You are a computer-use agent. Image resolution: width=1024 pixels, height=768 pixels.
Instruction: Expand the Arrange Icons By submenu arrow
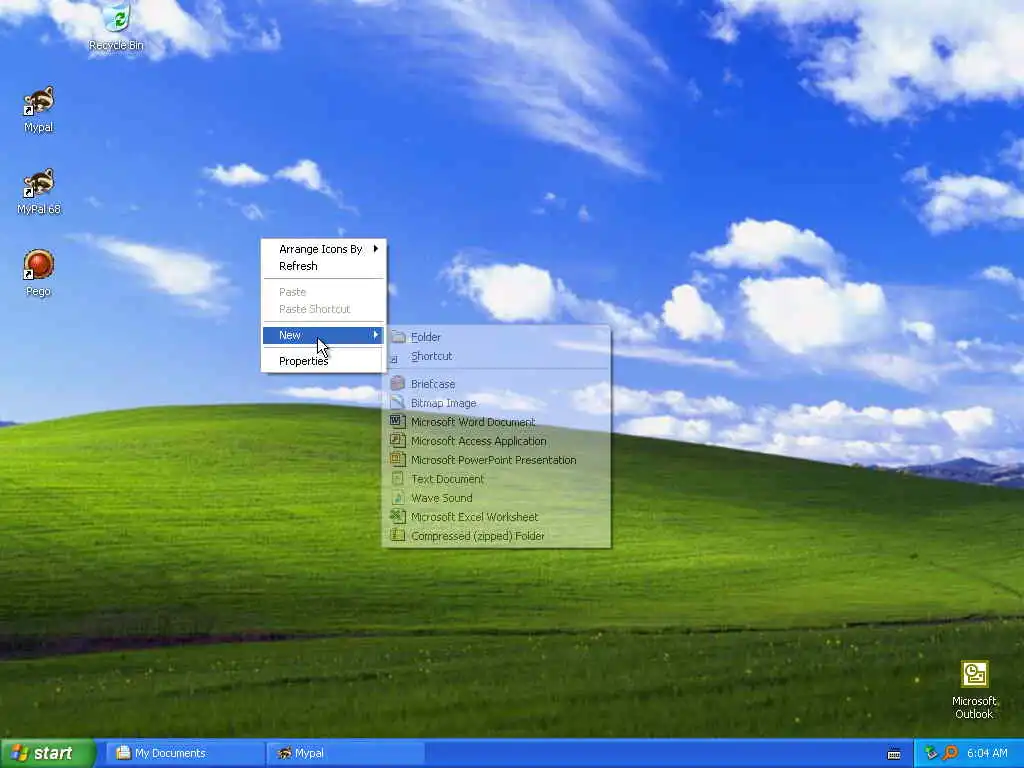coord(376,249)
